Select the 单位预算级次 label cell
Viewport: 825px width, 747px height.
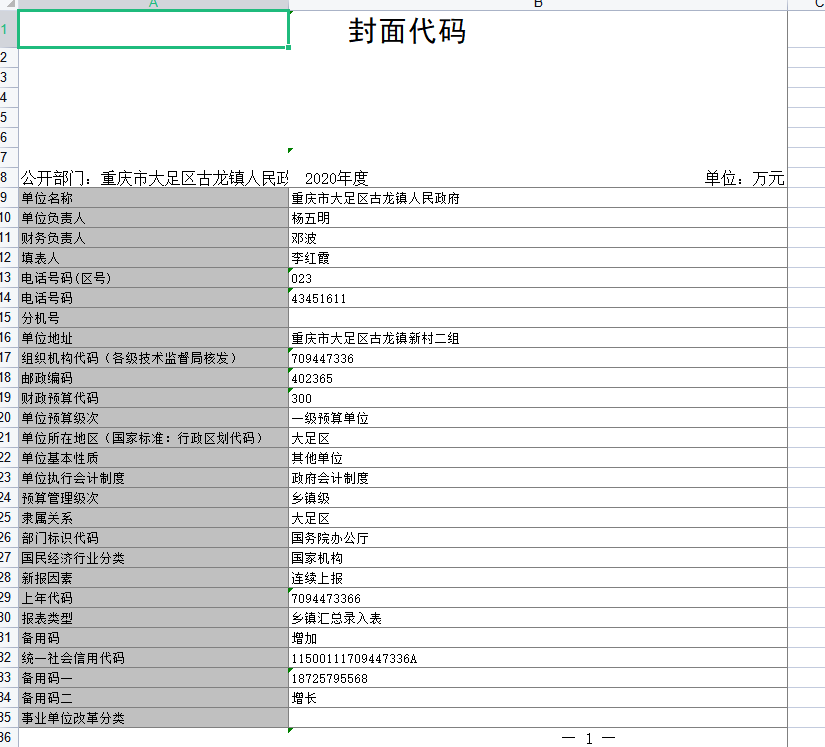coord(153,418)
